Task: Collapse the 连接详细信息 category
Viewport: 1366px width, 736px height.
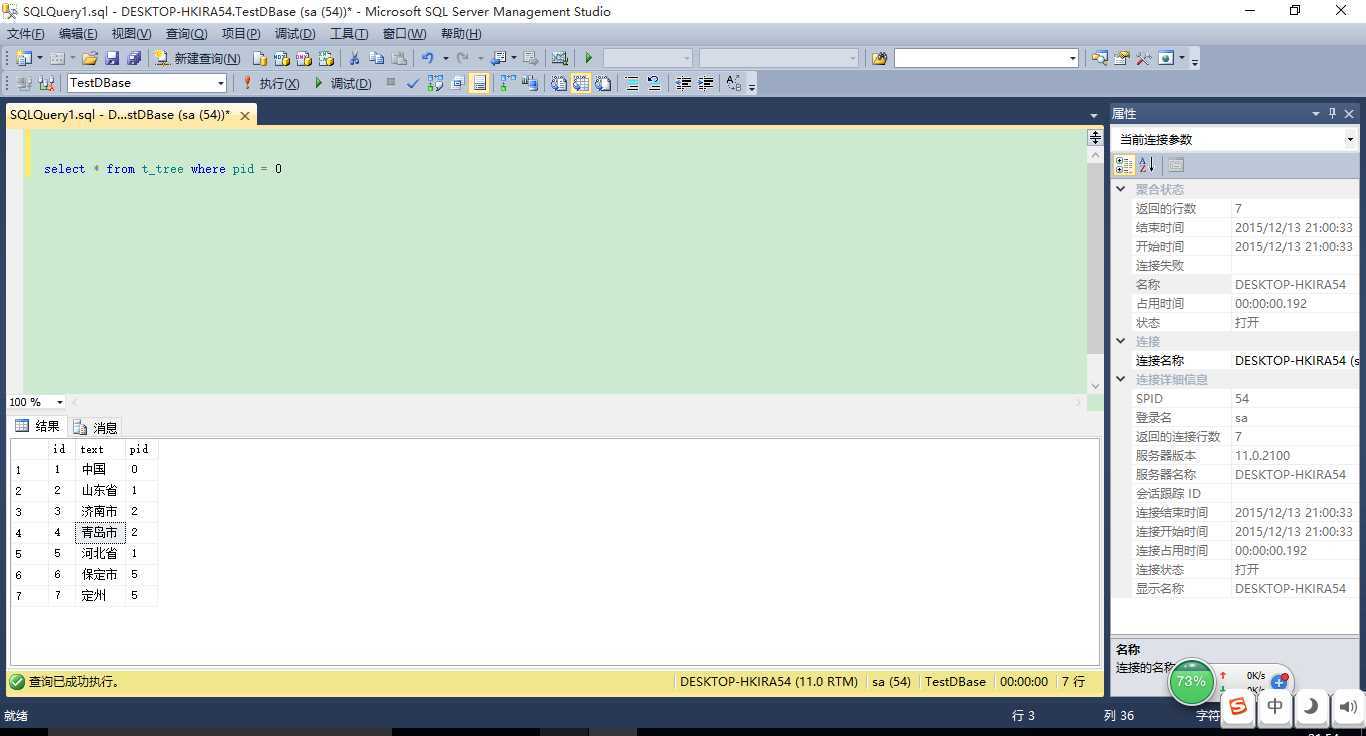Action: [x=1121, y=379]
